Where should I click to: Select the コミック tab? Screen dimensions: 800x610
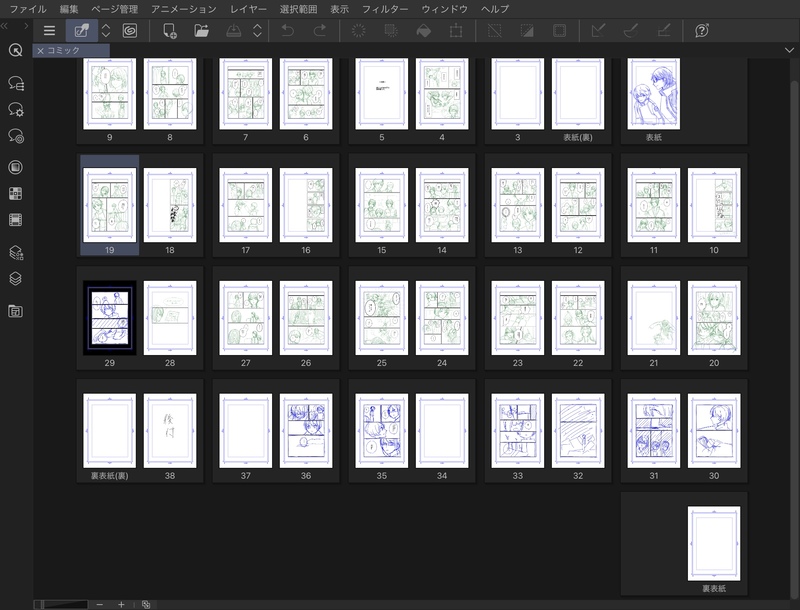(x=71, y=50)
